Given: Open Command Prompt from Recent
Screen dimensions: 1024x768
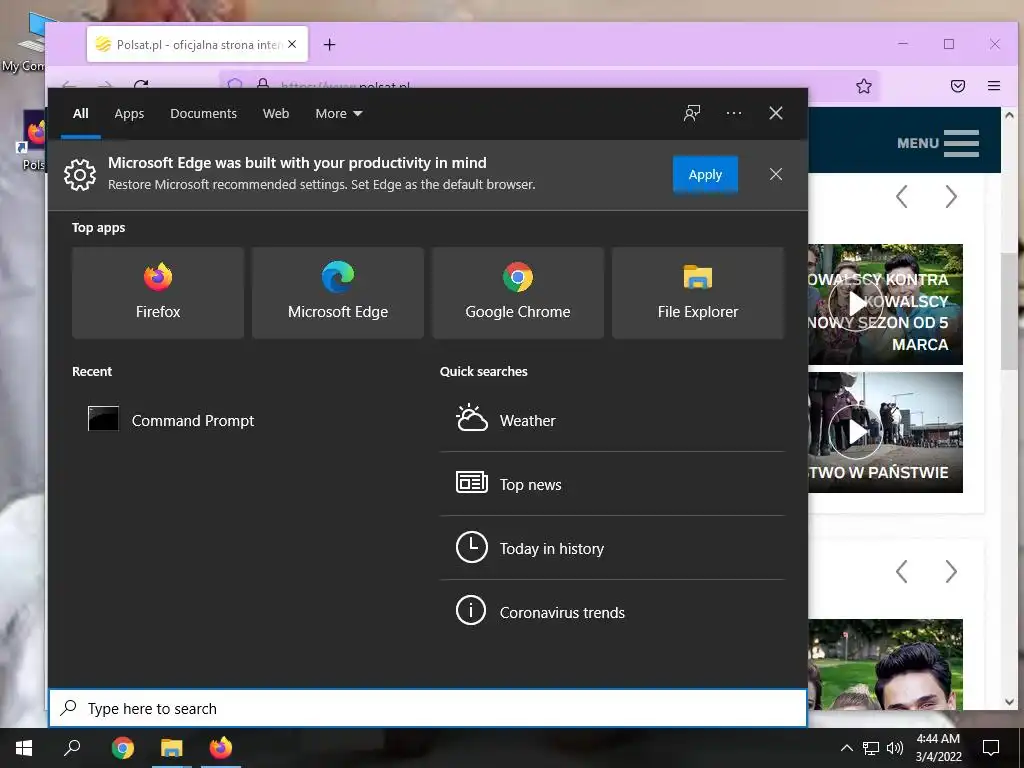Looking at the screenshot, I should (x=171, y=420).
